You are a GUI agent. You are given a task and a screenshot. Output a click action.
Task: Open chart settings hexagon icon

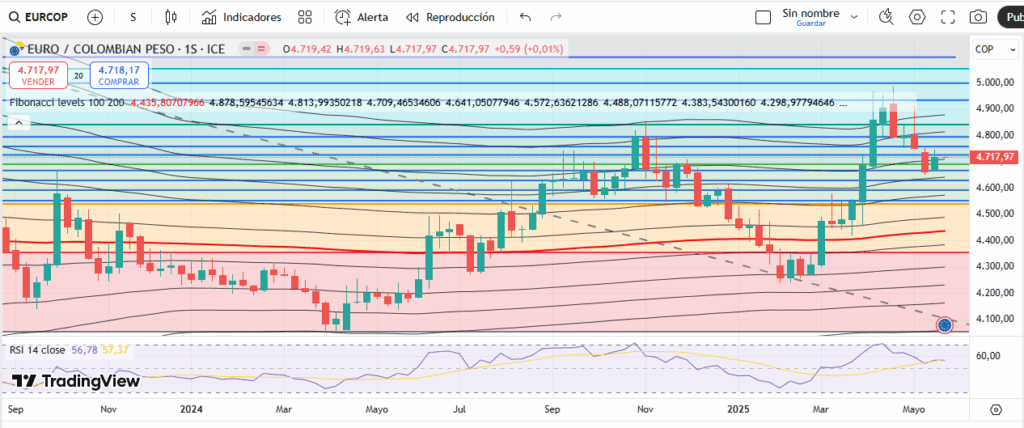point(917,17)
